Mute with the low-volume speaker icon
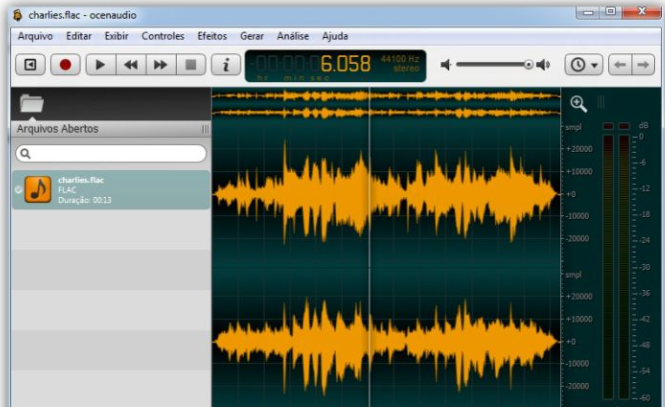The image size is (665, 407). tap(445, 65)
